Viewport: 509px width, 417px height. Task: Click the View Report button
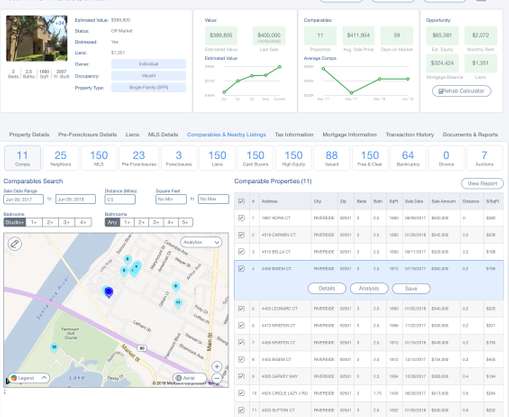coord(482,183)
